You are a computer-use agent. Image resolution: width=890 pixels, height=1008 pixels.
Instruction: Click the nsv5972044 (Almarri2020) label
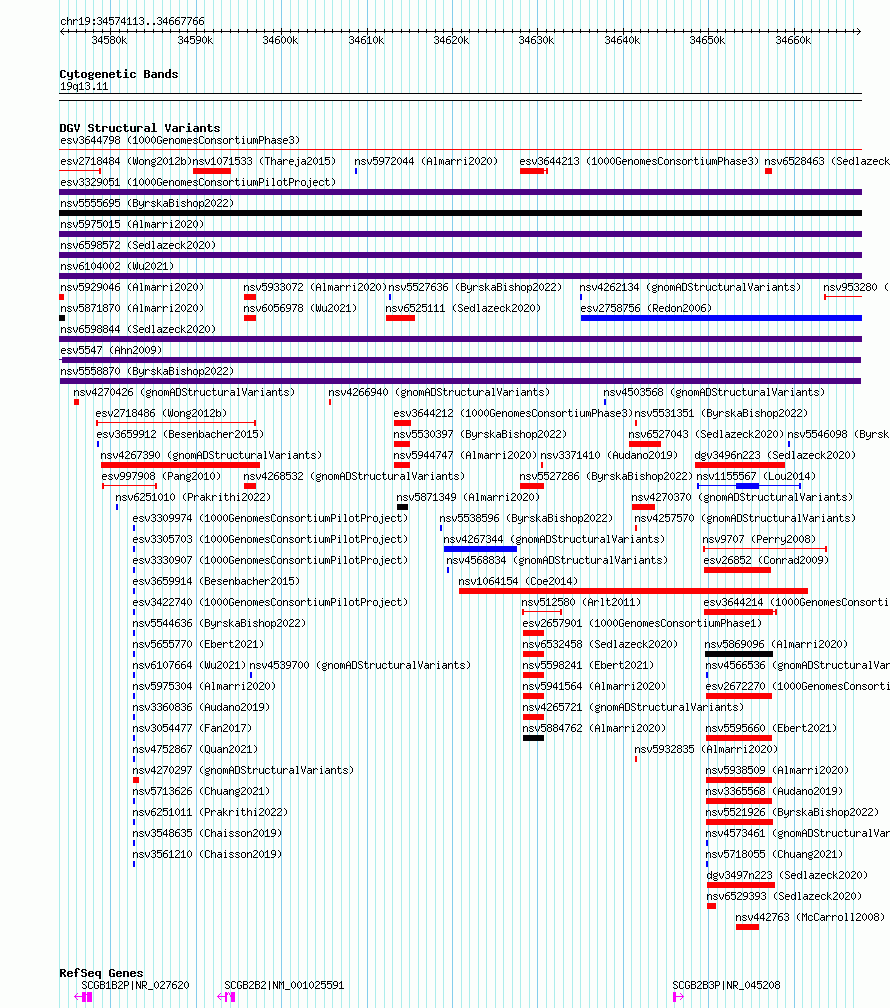click(x=426, y=161)
